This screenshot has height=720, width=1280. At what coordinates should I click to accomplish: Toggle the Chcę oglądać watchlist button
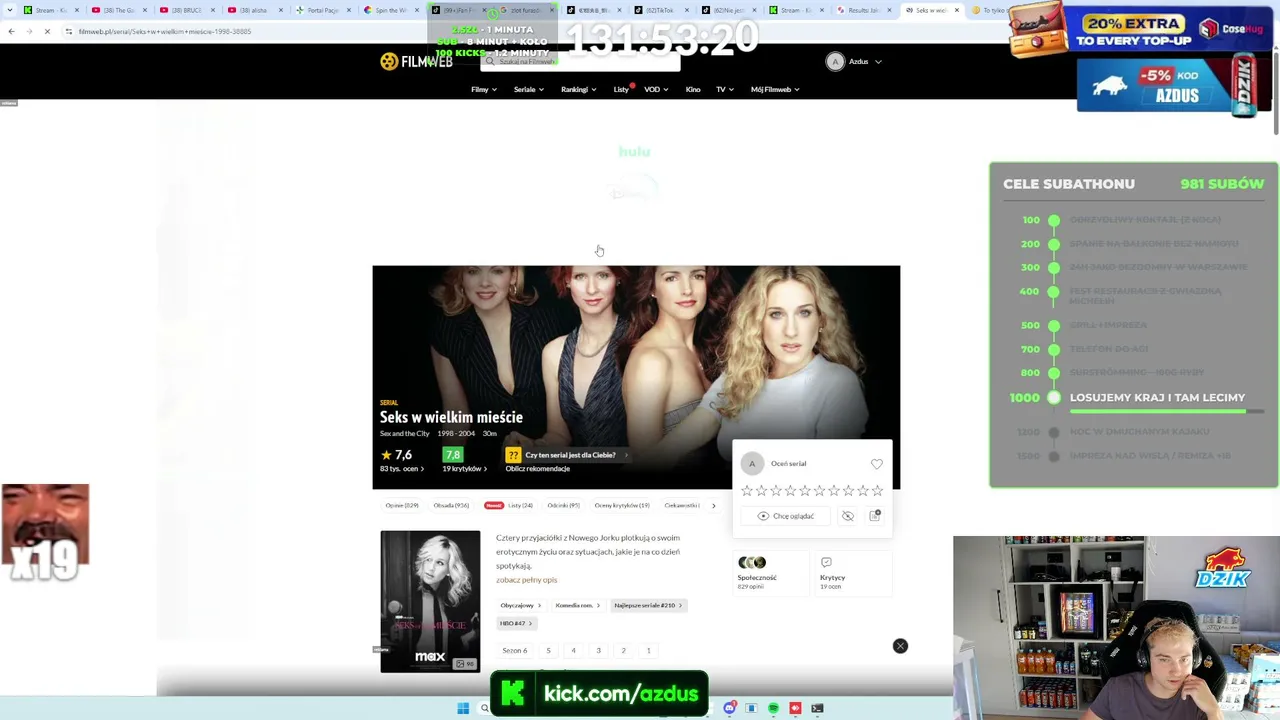click(x=786, y=516)
